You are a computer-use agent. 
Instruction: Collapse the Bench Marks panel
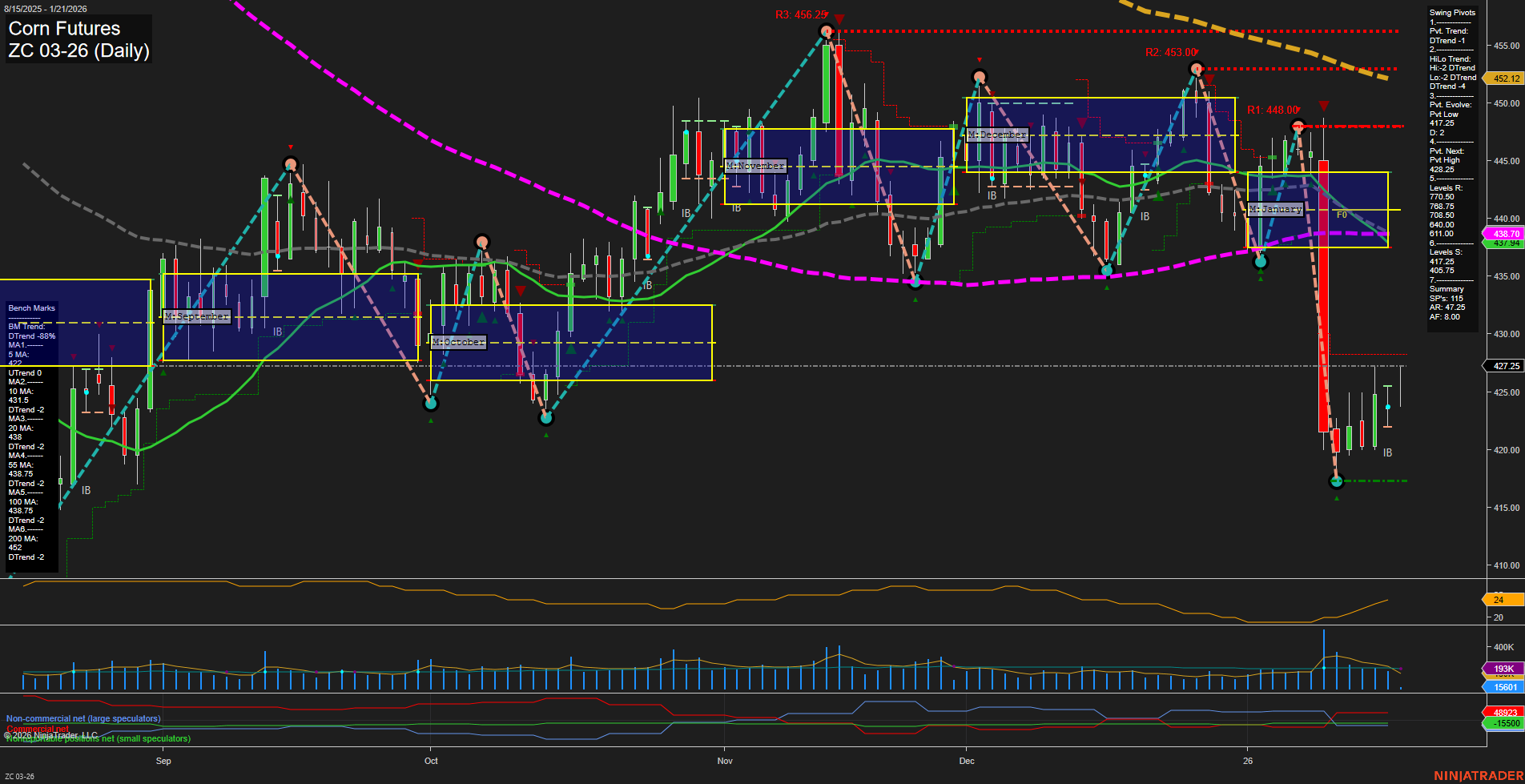coord(31,308)
